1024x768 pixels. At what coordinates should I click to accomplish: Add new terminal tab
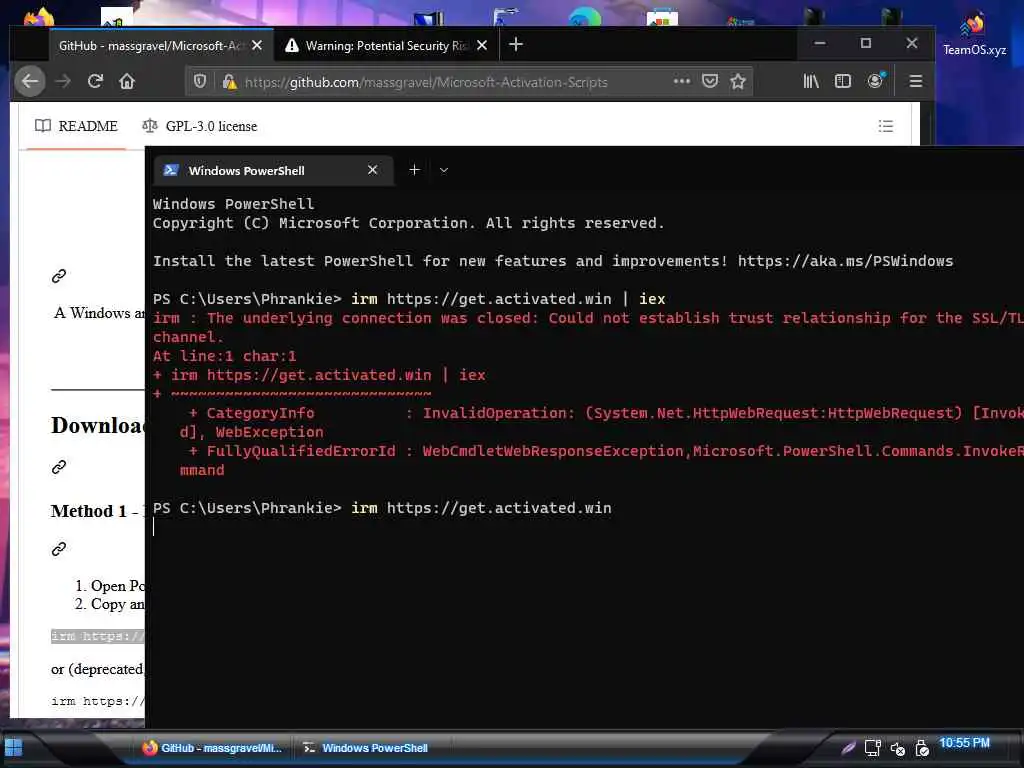click(414, 170)
